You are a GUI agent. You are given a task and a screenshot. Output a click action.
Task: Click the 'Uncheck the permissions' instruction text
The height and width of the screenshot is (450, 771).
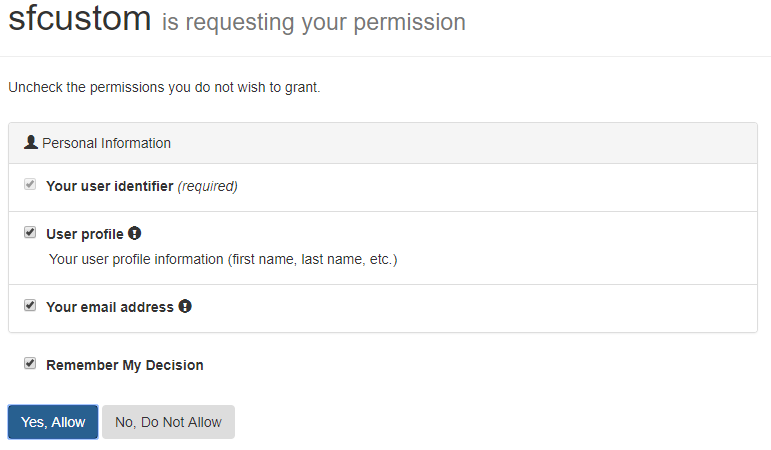[164, 87]
